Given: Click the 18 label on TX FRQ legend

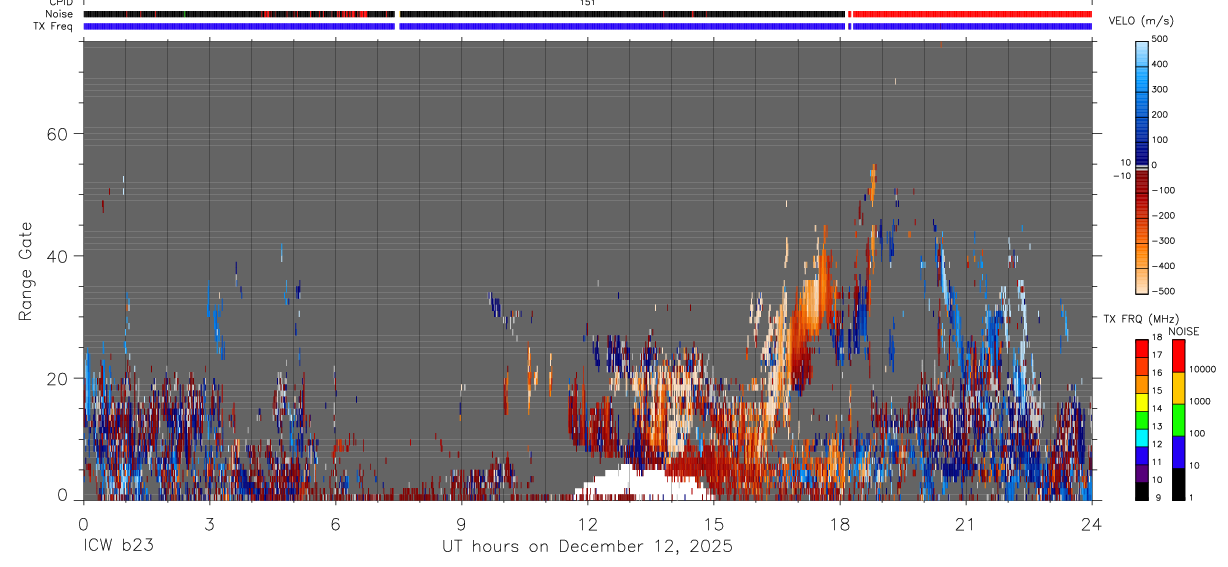Looking at the screenshot, I should point(1156,338).
